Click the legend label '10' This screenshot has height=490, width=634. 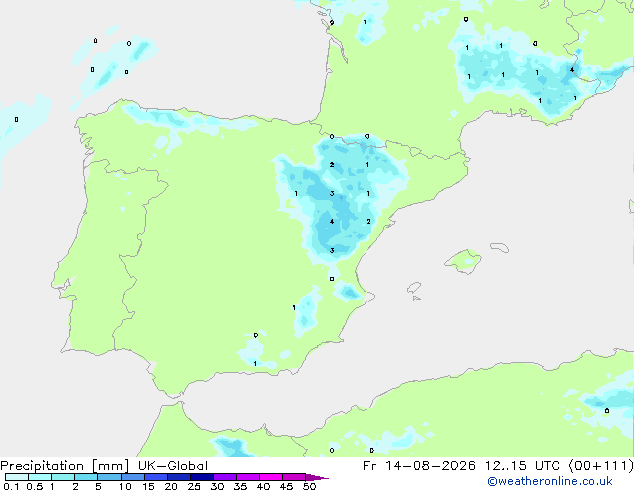tap(125, 486)
